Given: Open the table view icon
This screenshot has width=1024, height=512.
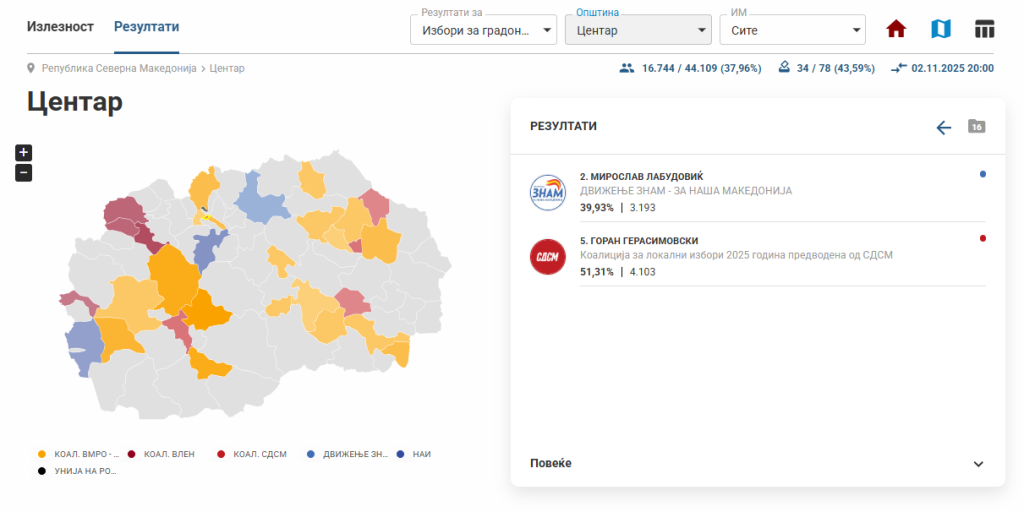Looking at the screenshot, I should (x=984, y=29).
